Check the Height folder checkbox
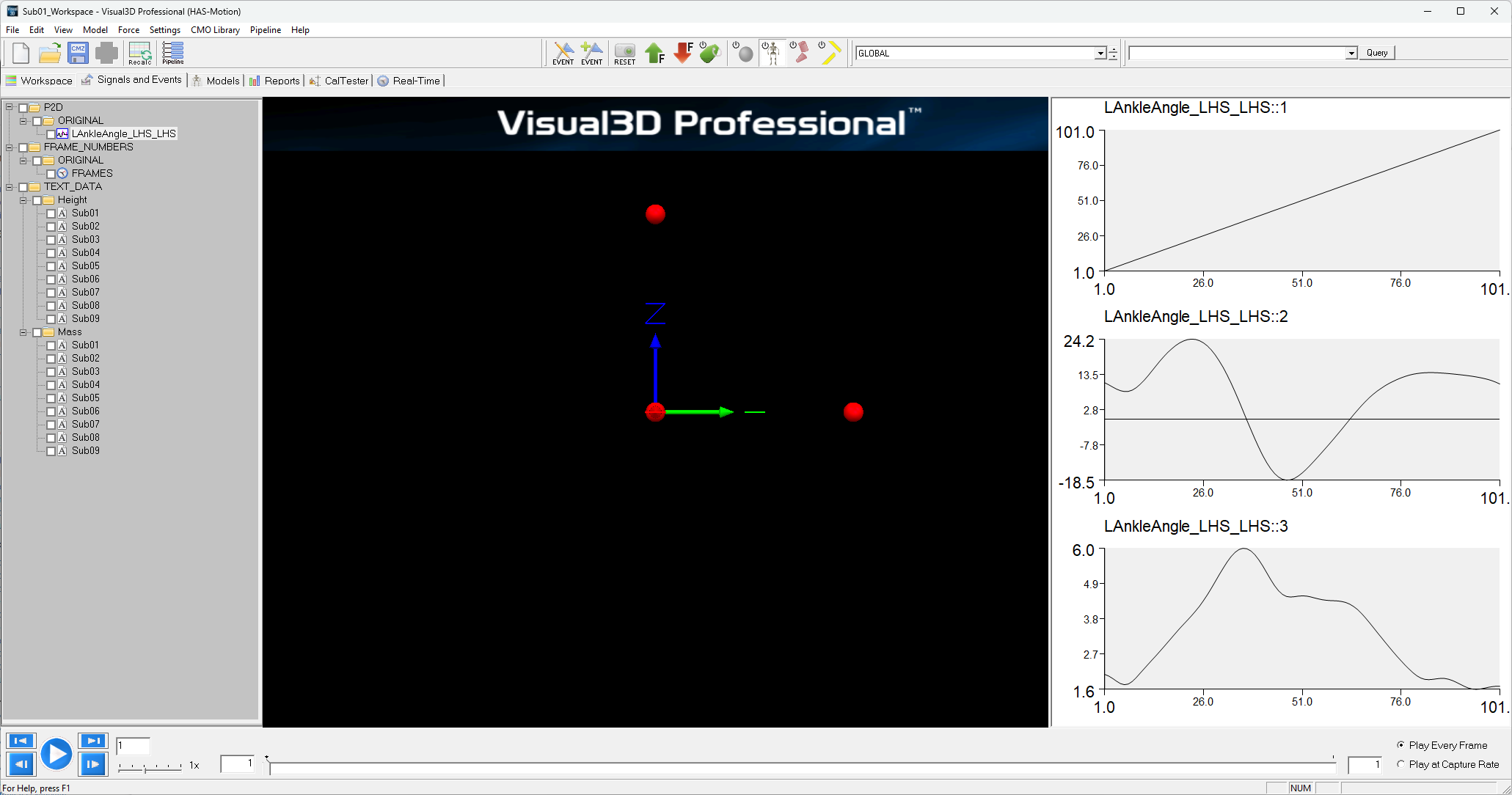 [37, 199]
